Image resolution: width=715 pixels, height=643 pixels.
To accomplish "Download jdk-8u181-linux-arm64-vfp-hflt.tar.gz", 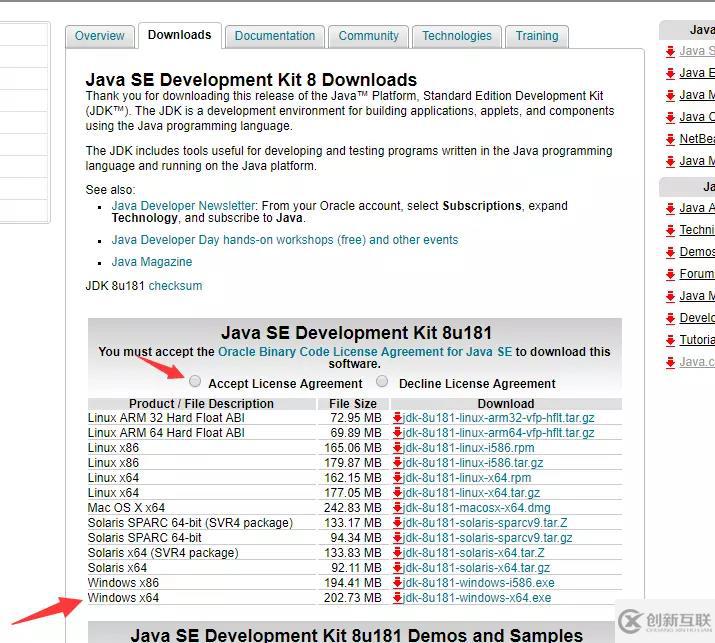I will (498, 433).
